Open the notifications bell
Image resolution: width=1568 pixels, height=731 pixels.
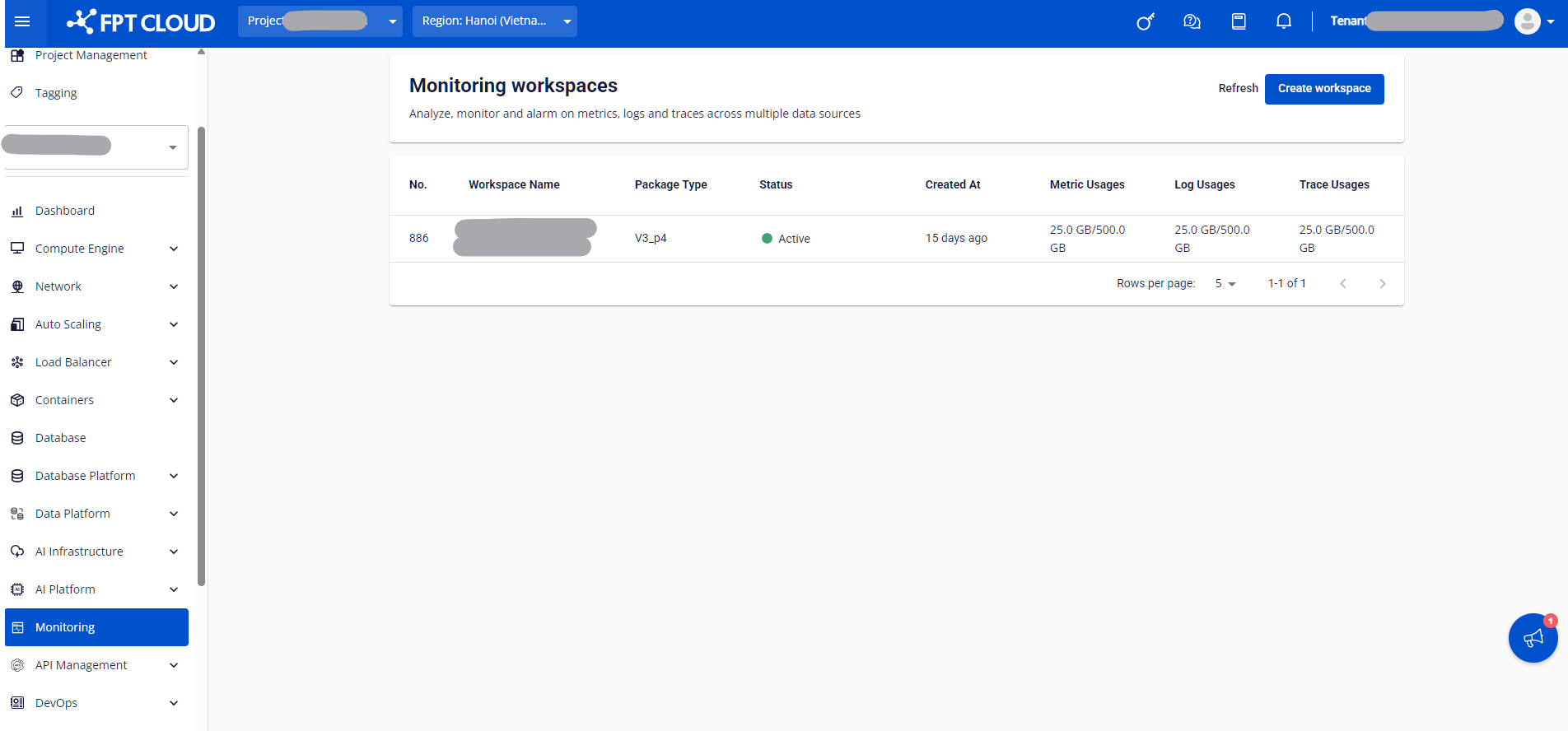pyautogui.click(x=1283, y=21)
